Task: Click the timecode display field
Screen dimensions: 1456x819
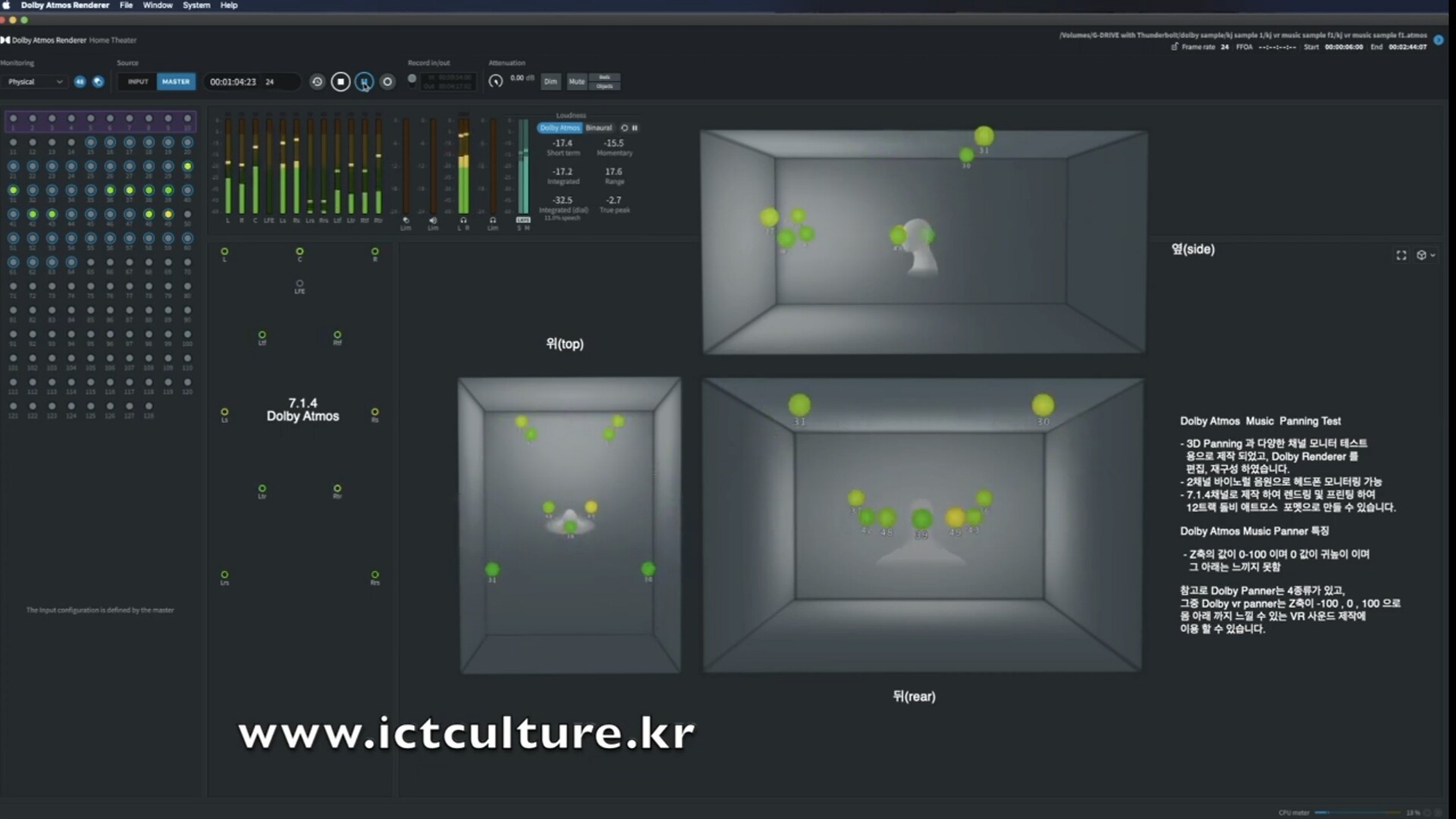Action: [x=234, y=81]
